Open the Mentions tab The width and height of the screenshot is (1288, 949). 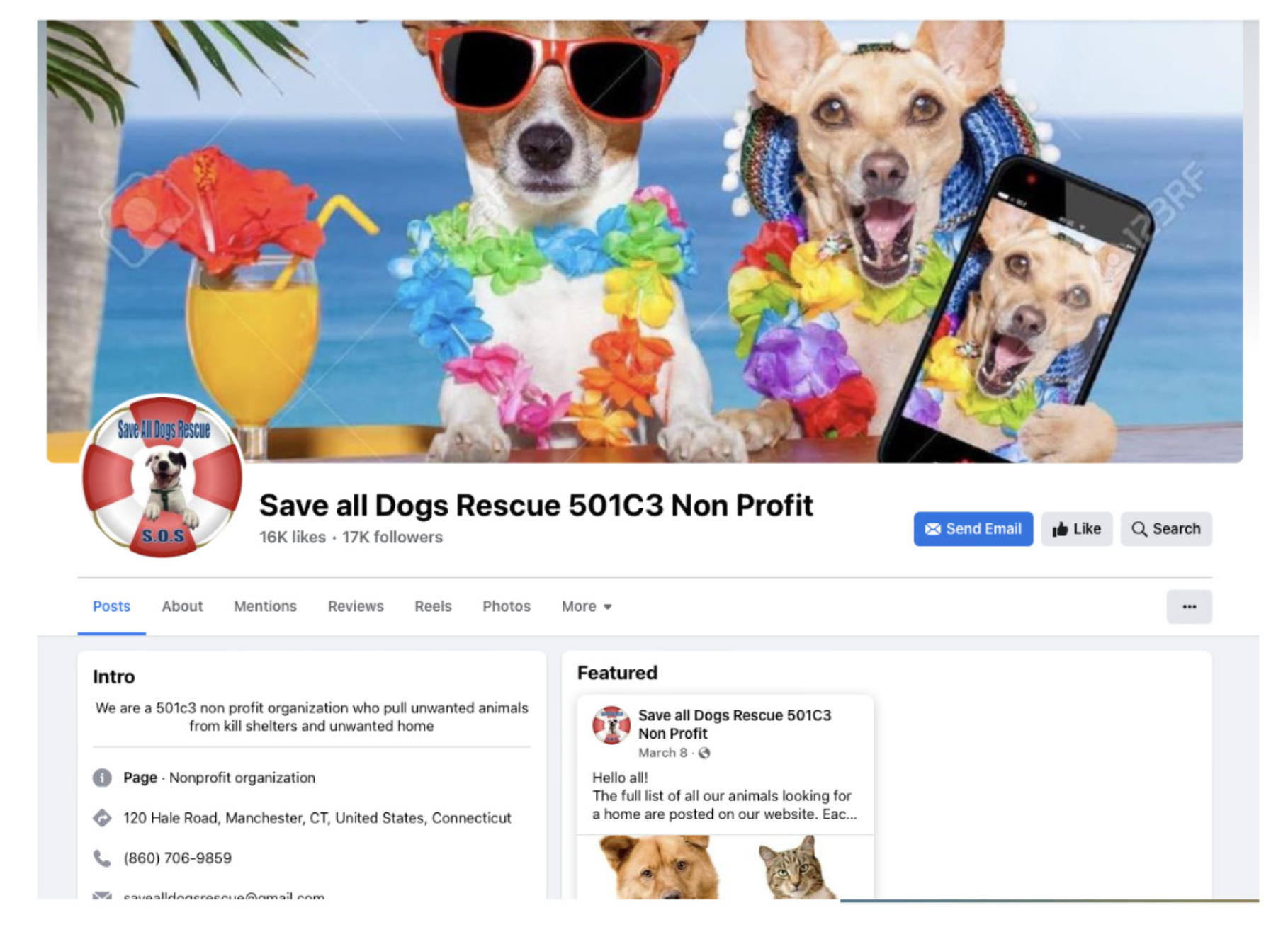(265, 607)
